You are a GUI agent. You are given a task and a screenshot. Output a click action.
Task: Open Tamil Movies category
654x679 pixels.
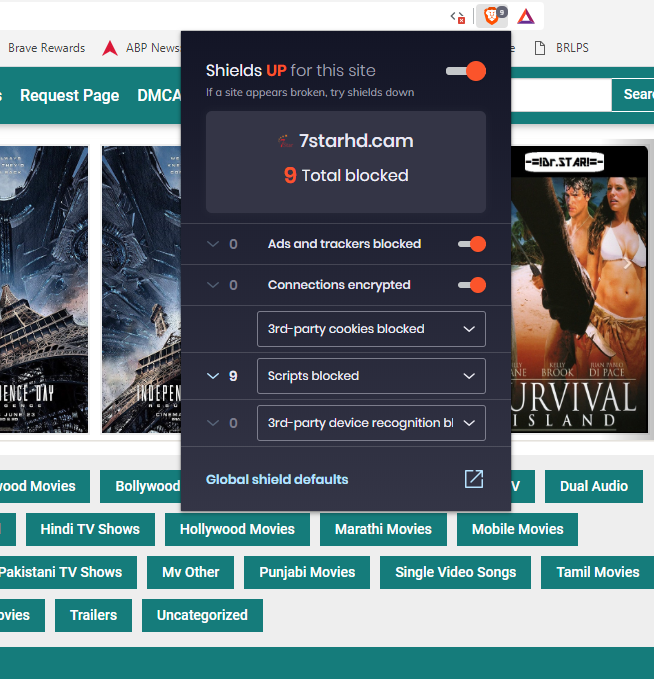click(598, 572)
